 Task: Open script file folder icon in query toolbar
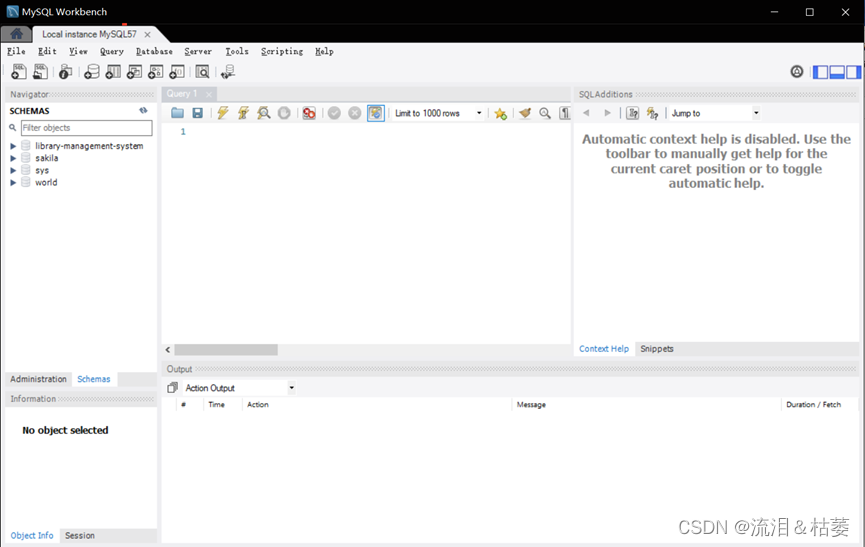[177, 113]
